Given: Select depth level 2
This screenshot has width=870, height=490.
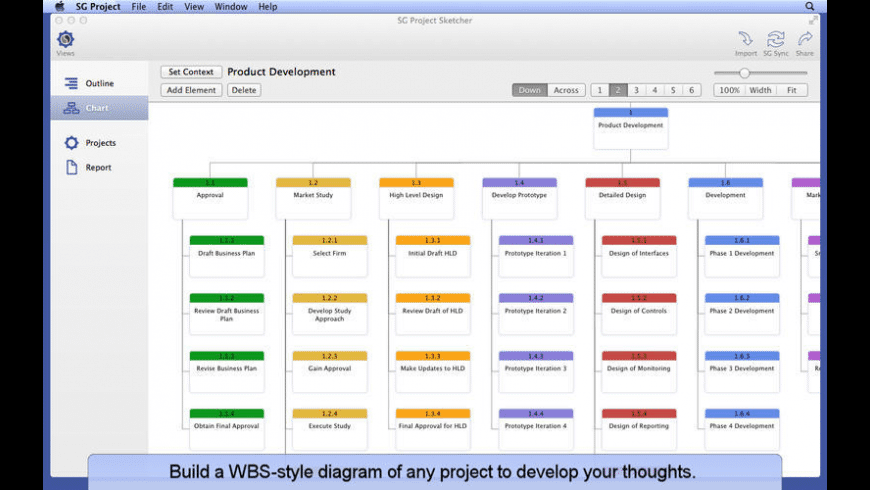Looking at the screenshot, I should 618,90.
